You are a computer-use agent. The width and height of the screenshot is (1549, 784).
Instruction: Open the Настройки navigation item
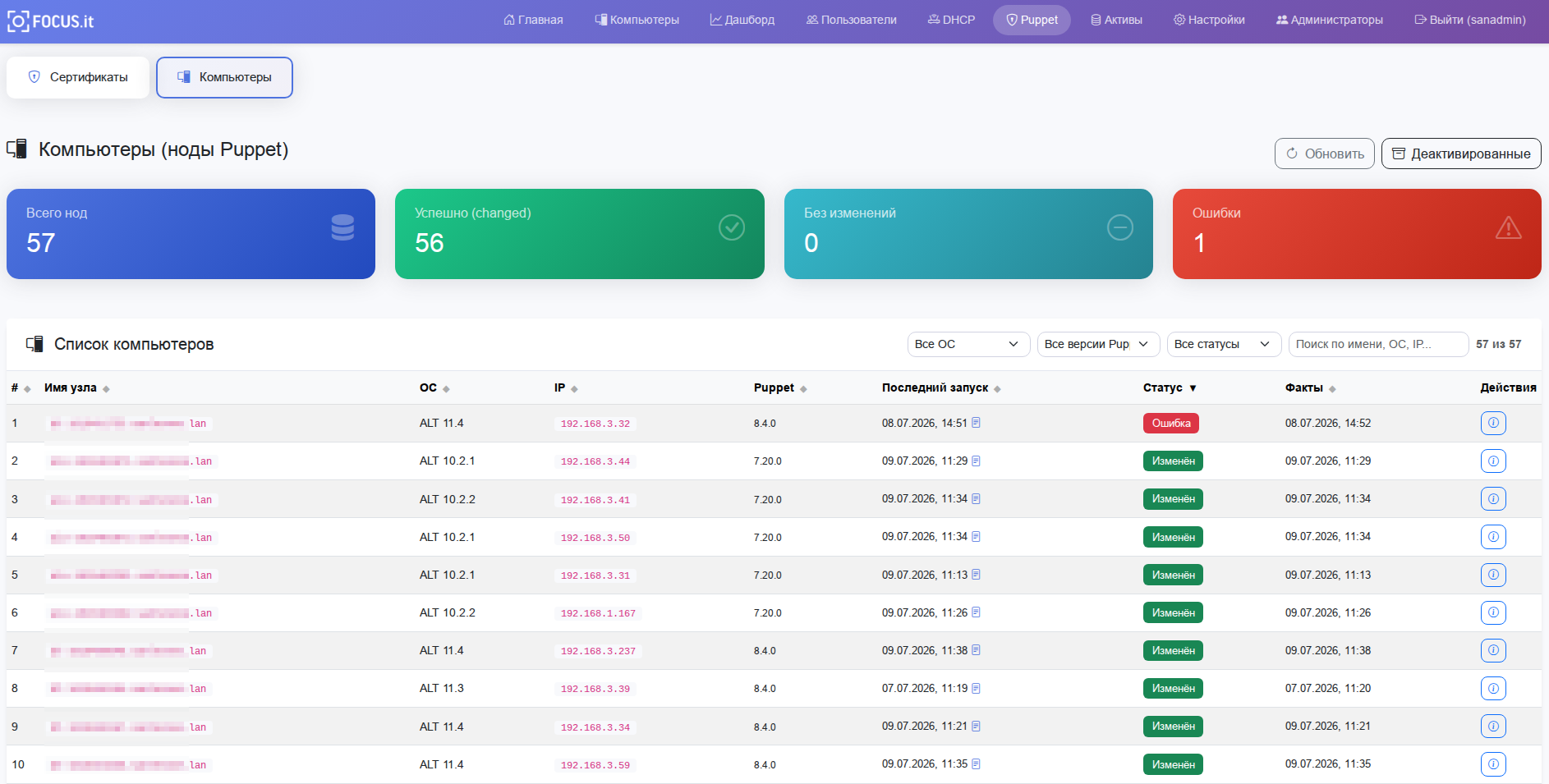1209,20
